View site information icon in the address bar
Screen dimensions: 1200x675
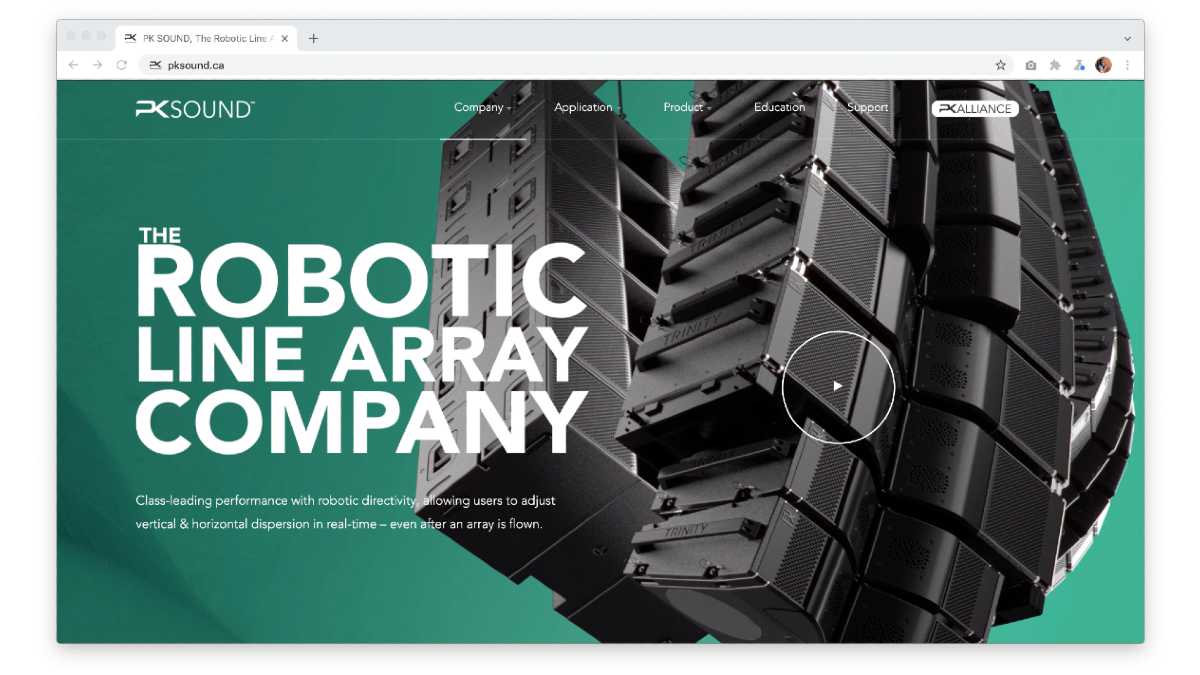point(155,65)
